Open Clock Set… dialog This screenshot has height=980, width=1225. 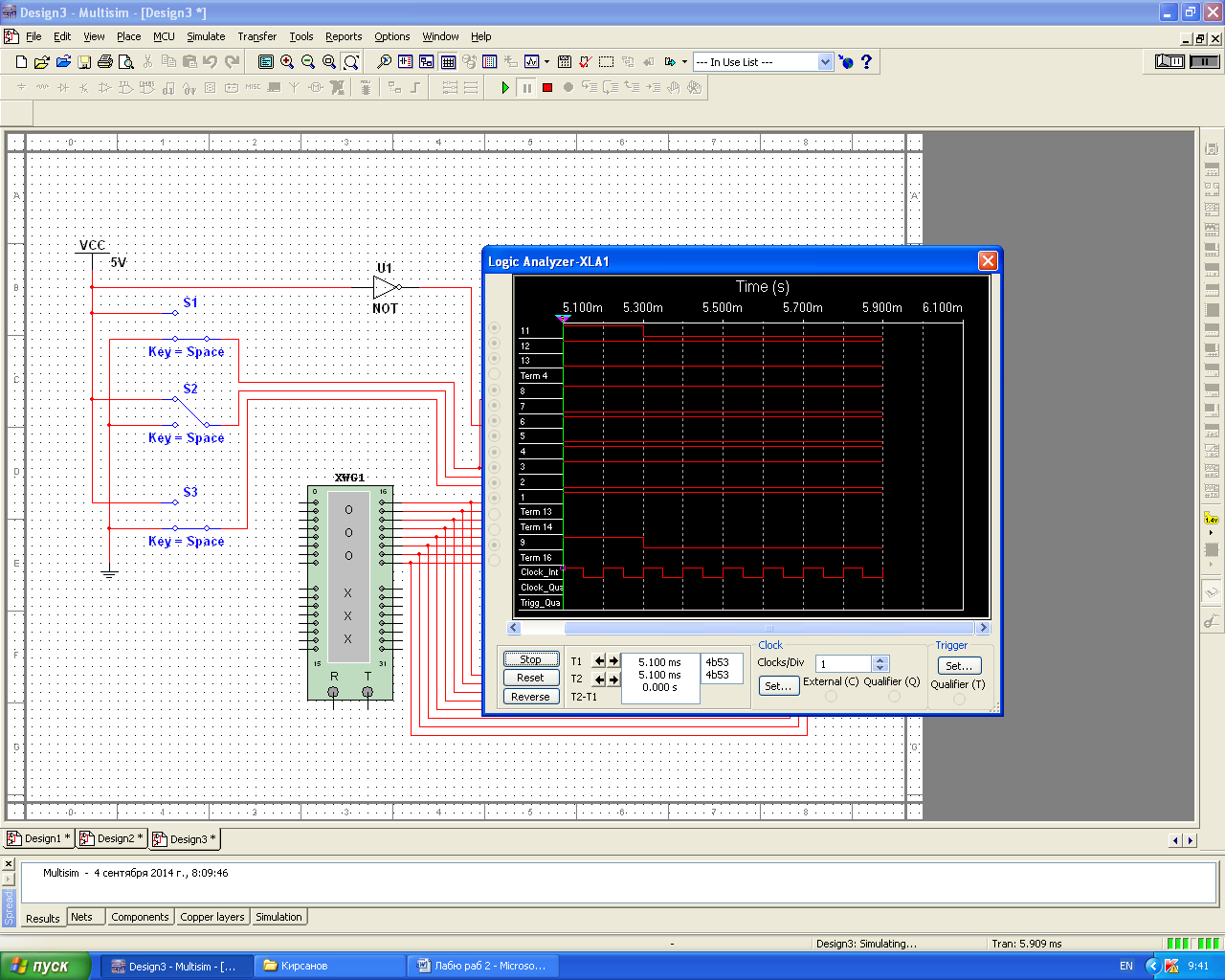coord(779,685)
